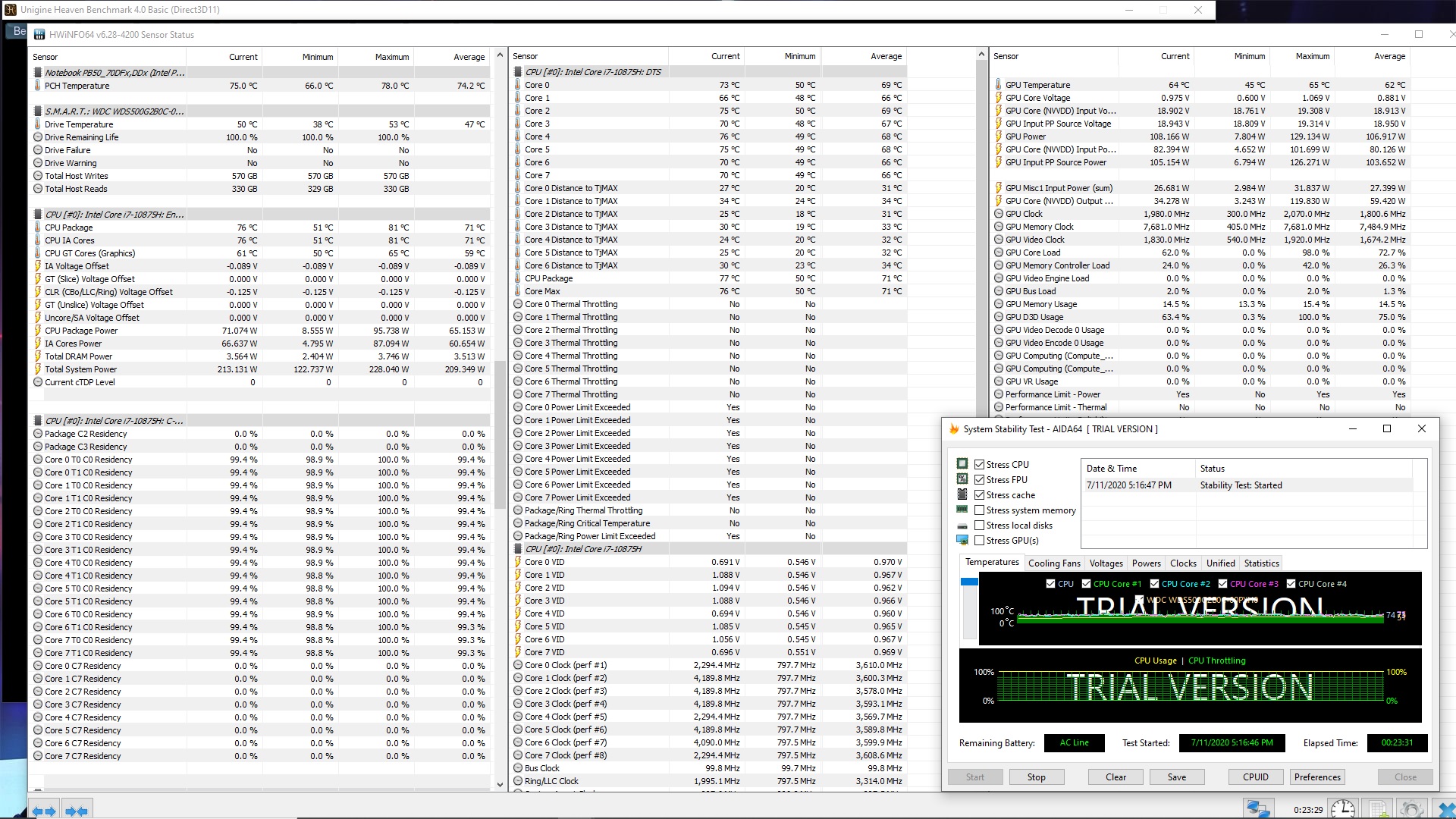Enable the Stress system memory checkbox
This screenshot has height=819, width=1456.
coord(980,510)
